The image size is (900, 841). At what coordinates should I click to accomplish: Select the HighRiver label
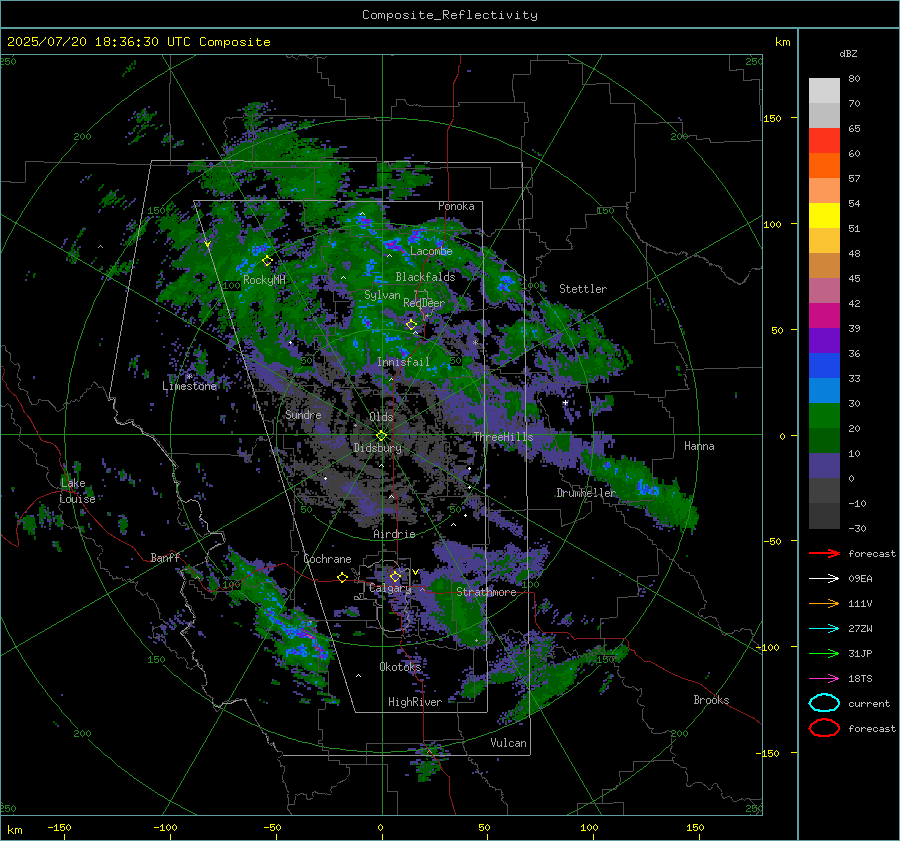(415, 702)
